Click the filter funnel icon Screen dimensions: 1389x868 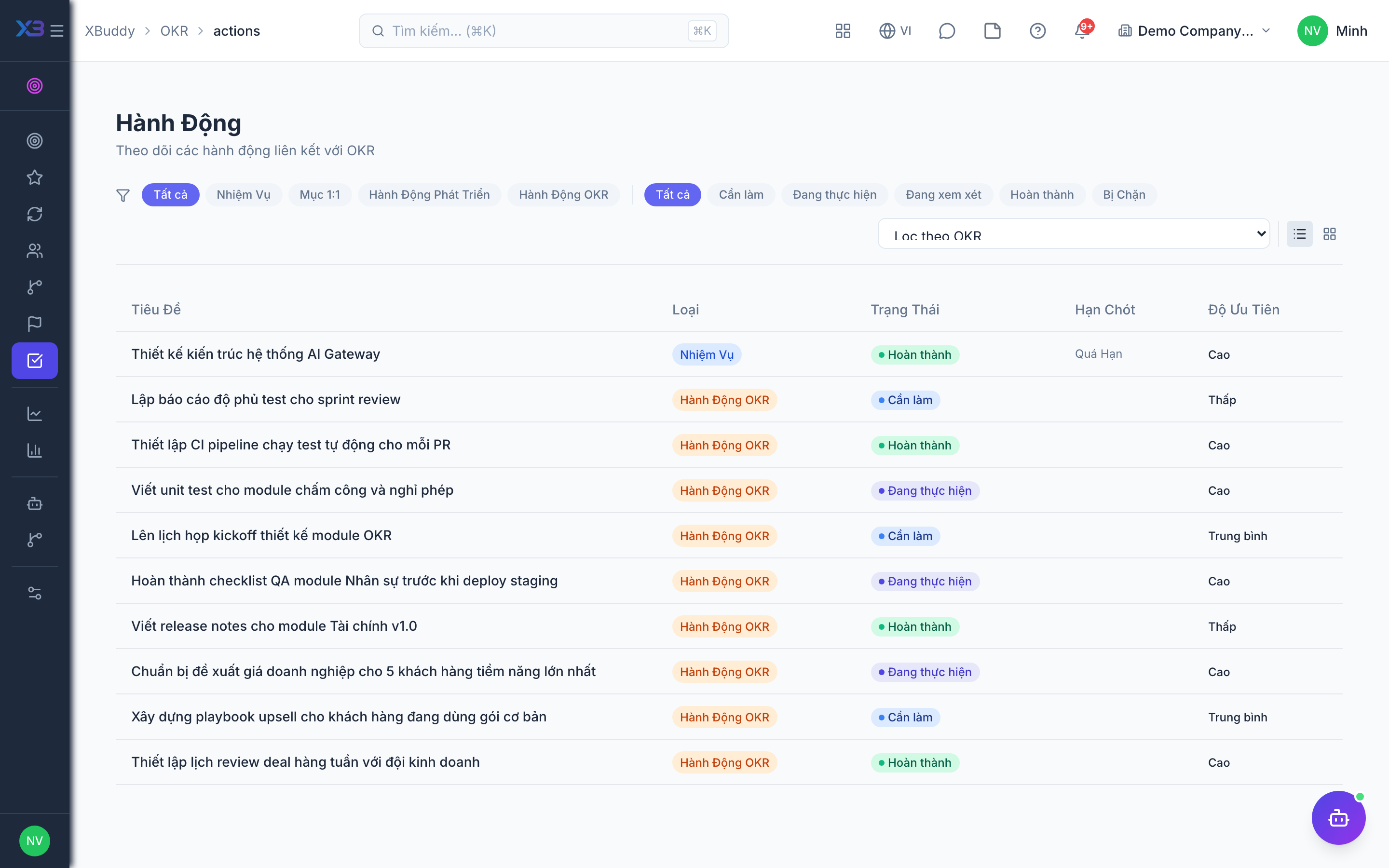(x=123, y=195)
